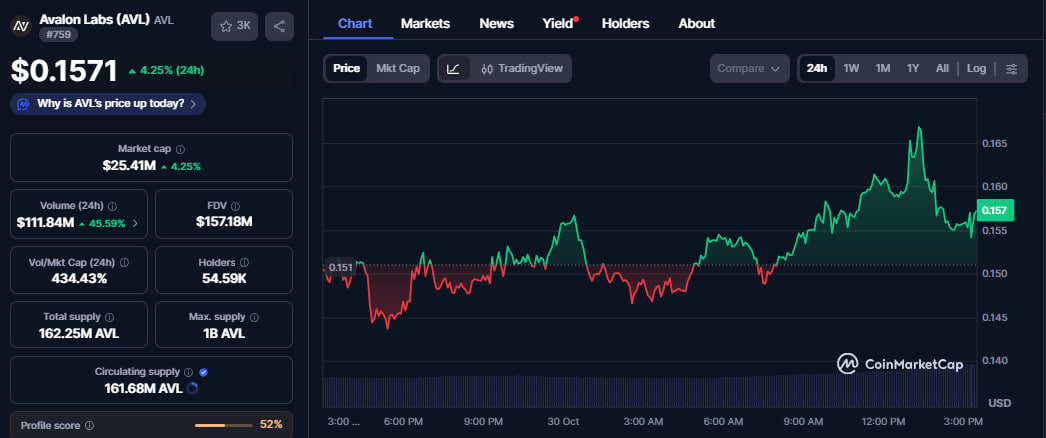Click the star watchlist icon showing 3K

[x=234, y=26]
